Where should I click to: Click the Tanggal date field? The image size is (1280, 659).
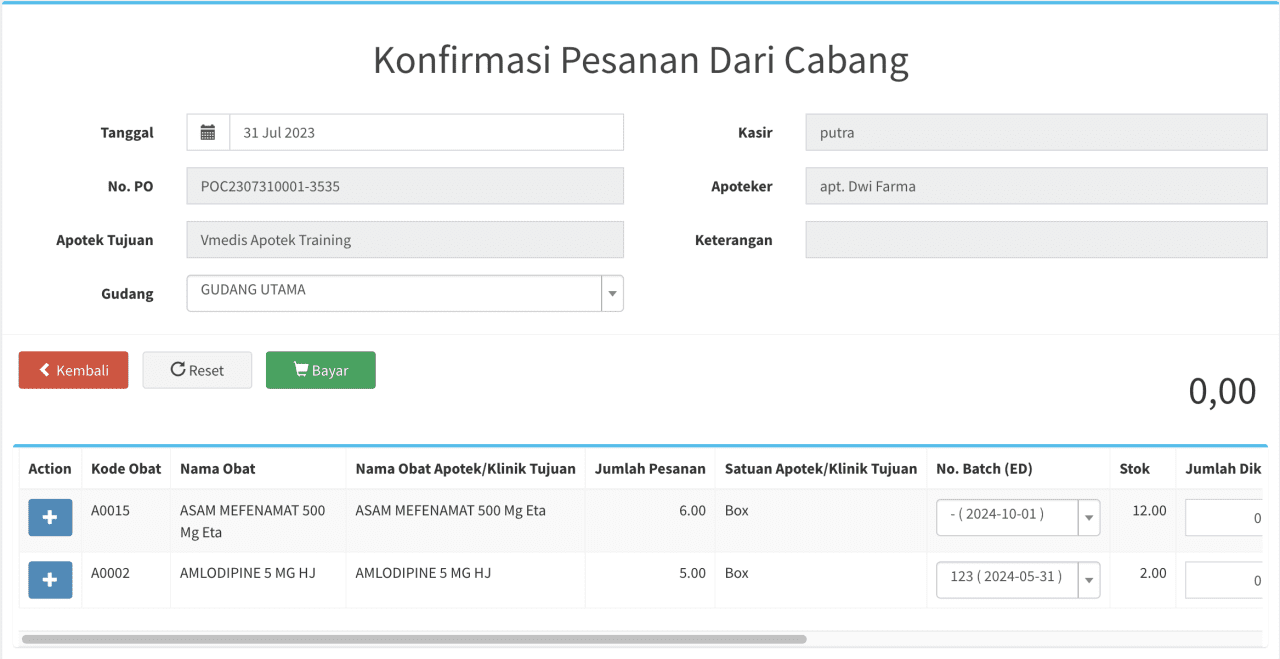[426, 132]
